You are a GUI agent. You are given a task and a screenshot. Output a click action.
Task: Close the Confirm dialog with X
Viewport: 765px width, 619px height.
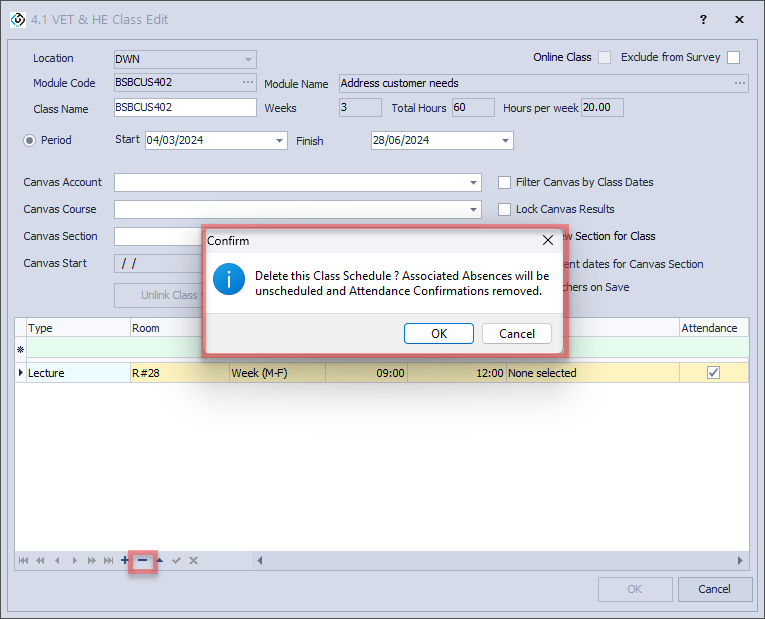pyautogui.click(x=547, y=241)
